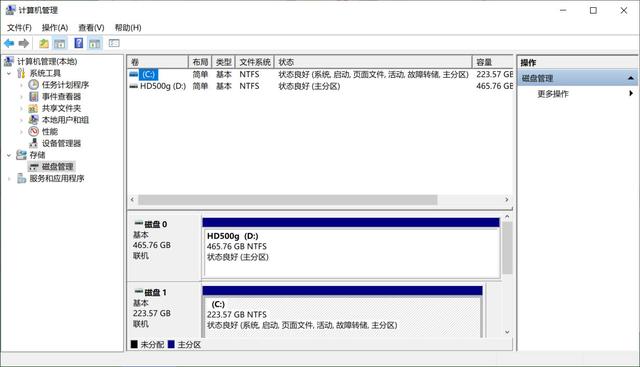Click the disk view scroll down arrow
The image size is (640, 367).
click(507, 332)
